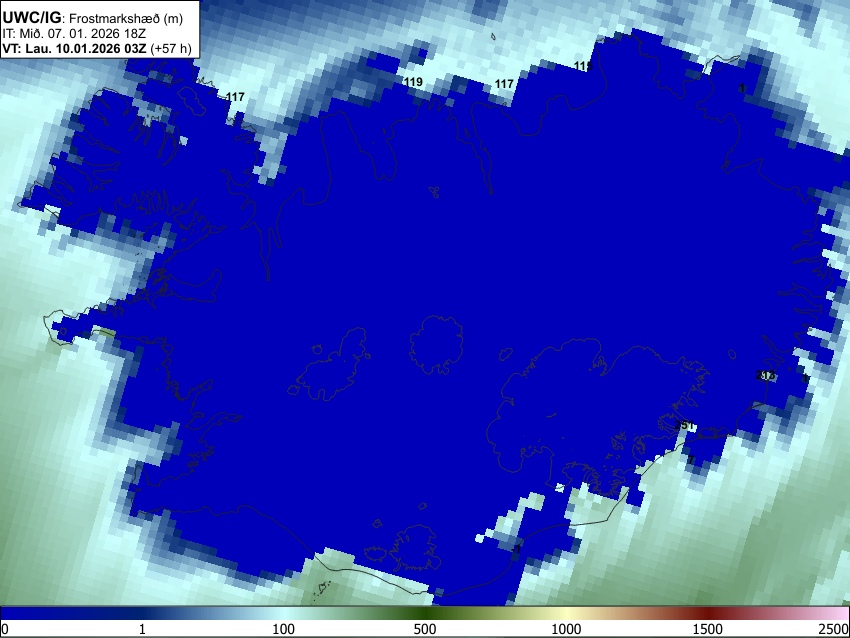Click the VT: Lau. 10.01.2026 03Z line
Viewport: 850px width, 638px height.
[74, 48]
